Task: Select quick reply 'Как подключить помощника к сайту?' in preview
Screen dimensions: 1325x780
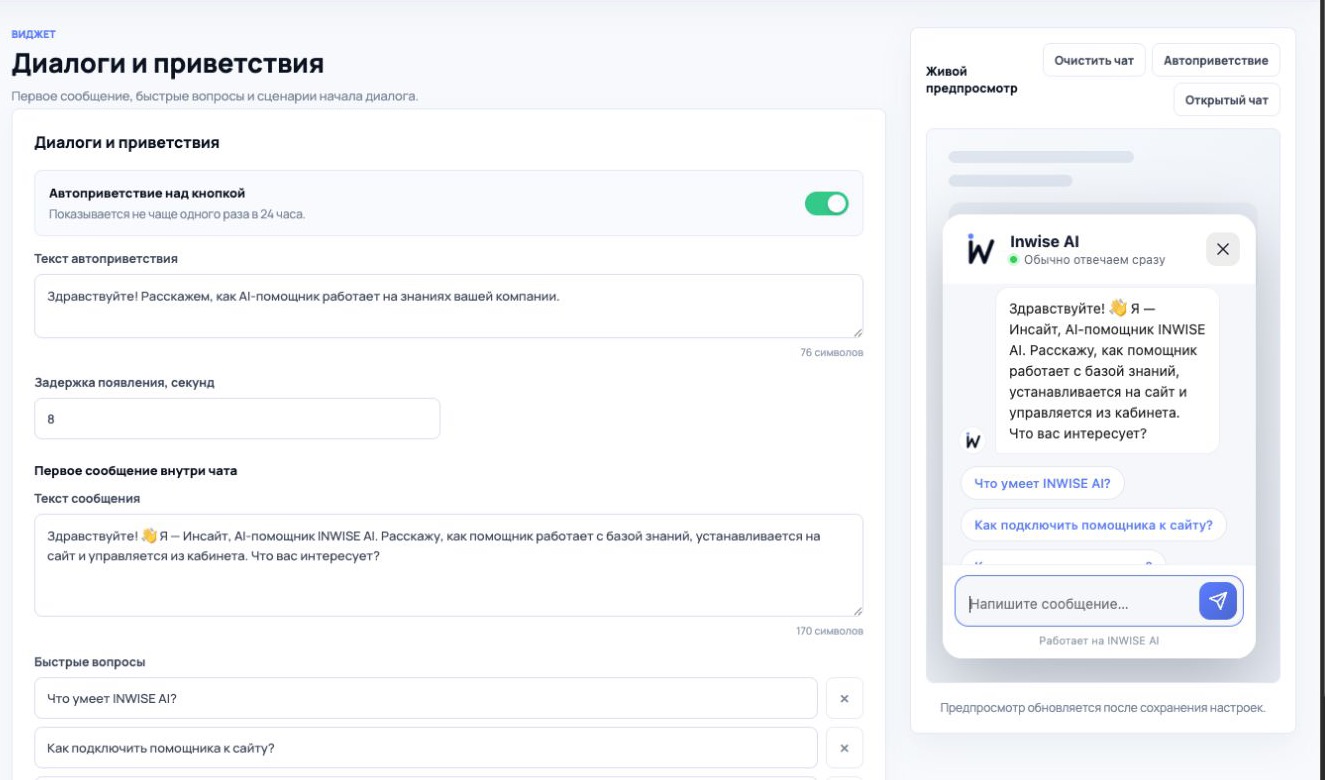Action: pos(1093,524)
